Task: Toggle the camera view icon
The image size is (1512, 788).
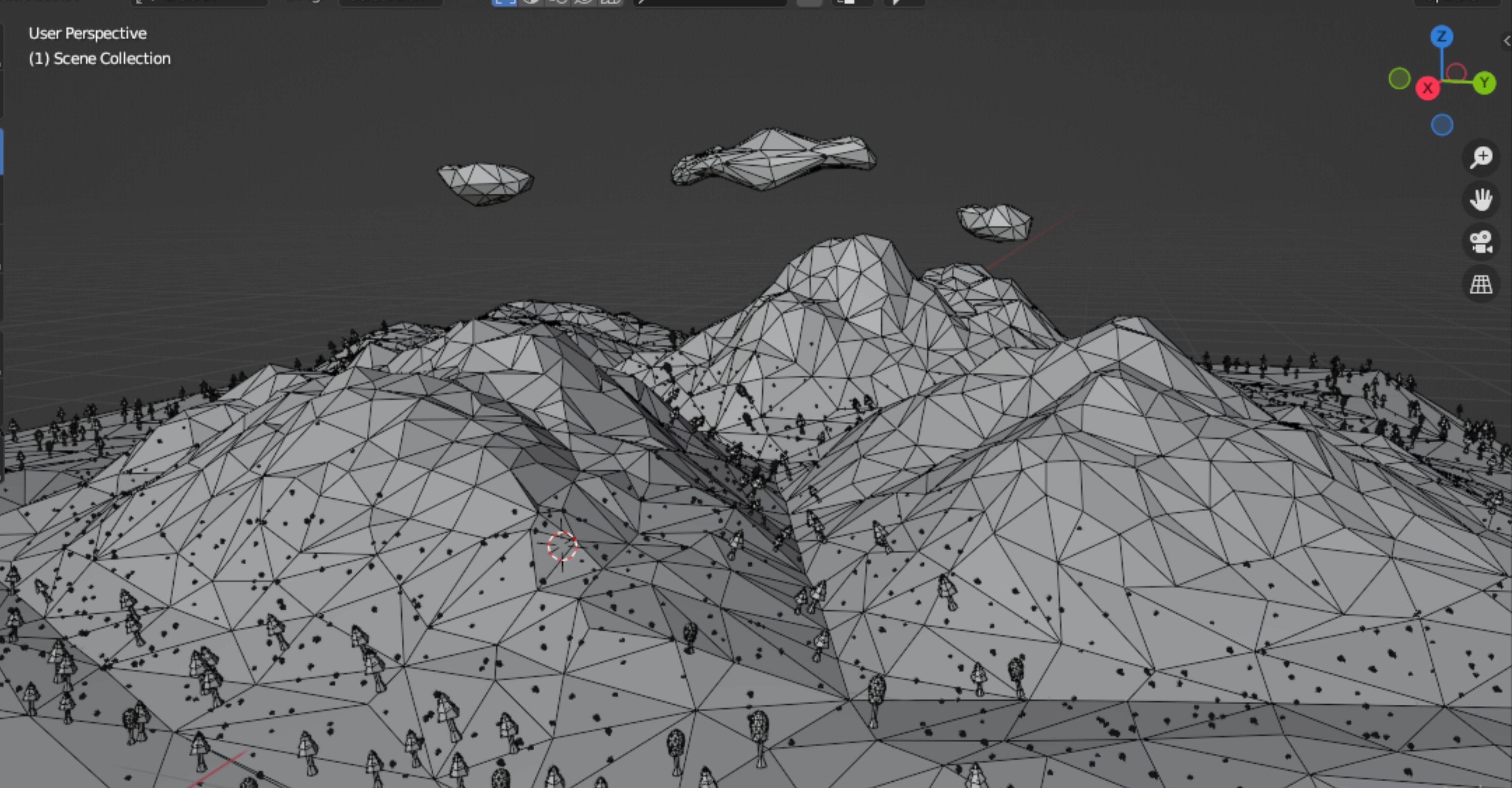Action: 1481,242
